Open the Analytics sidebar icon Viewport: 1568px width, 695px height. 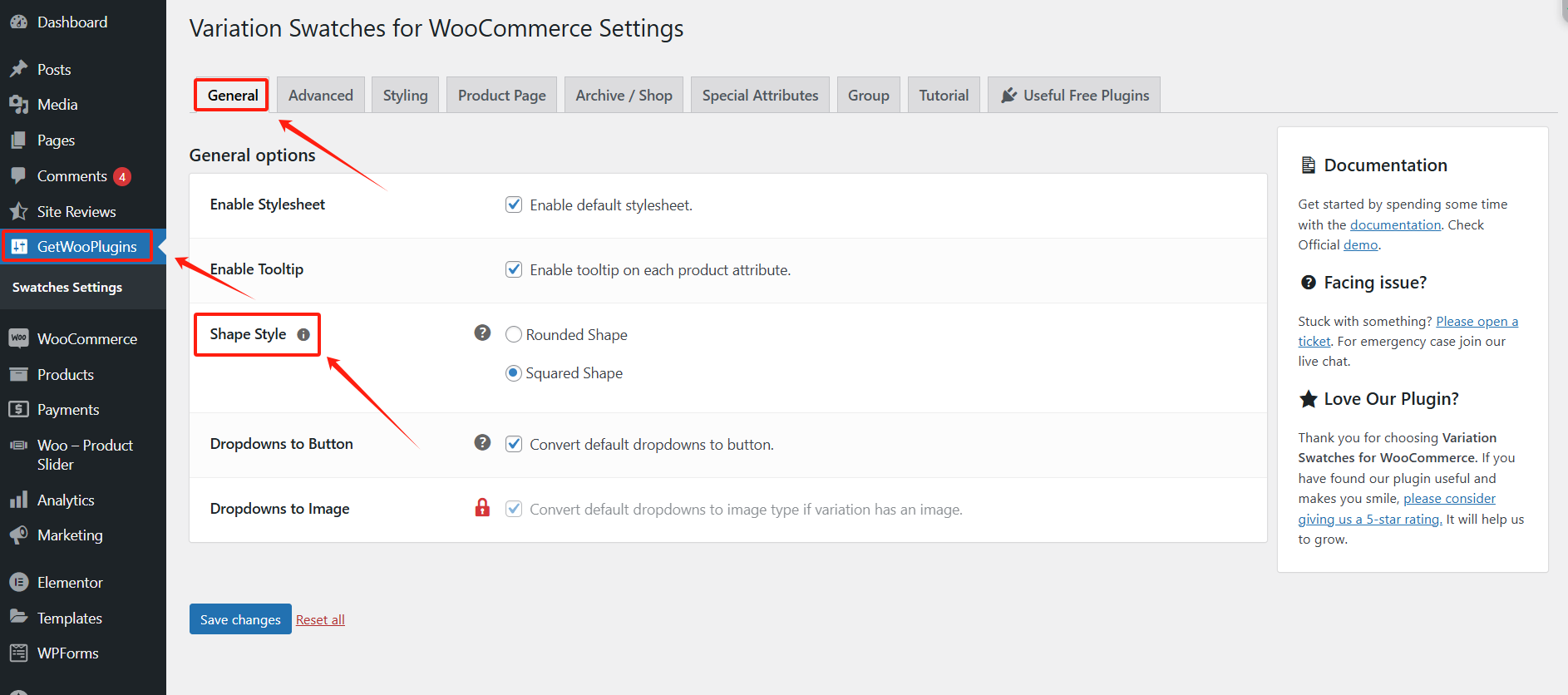click(18, 500)
